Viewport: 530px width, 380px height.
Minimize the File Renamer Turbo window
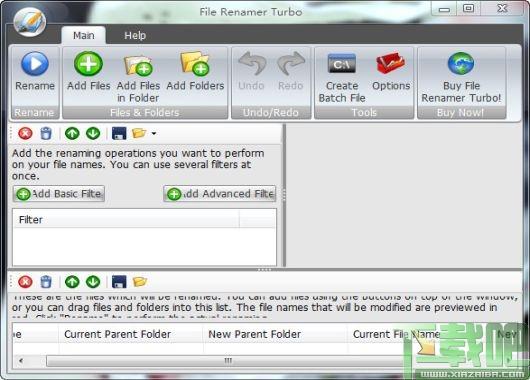444,8
